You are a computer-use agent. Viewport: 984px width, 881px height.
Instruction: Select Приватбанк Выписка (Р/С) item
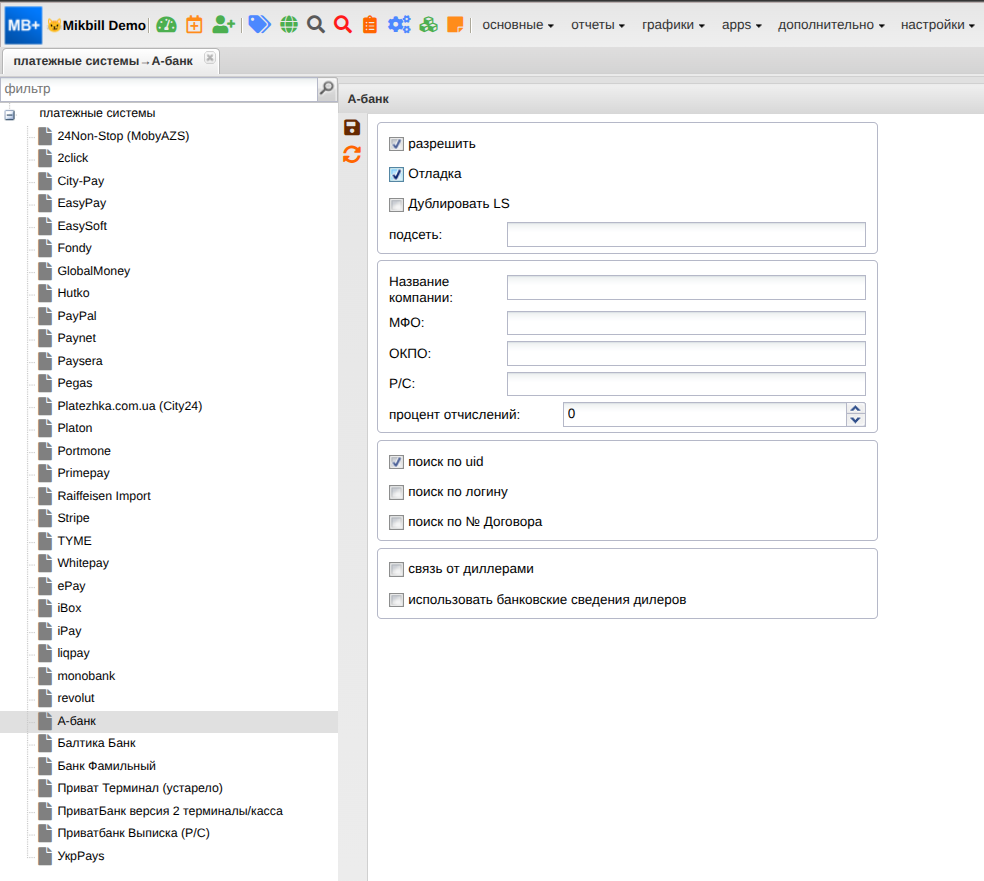[x=134, y=833]
